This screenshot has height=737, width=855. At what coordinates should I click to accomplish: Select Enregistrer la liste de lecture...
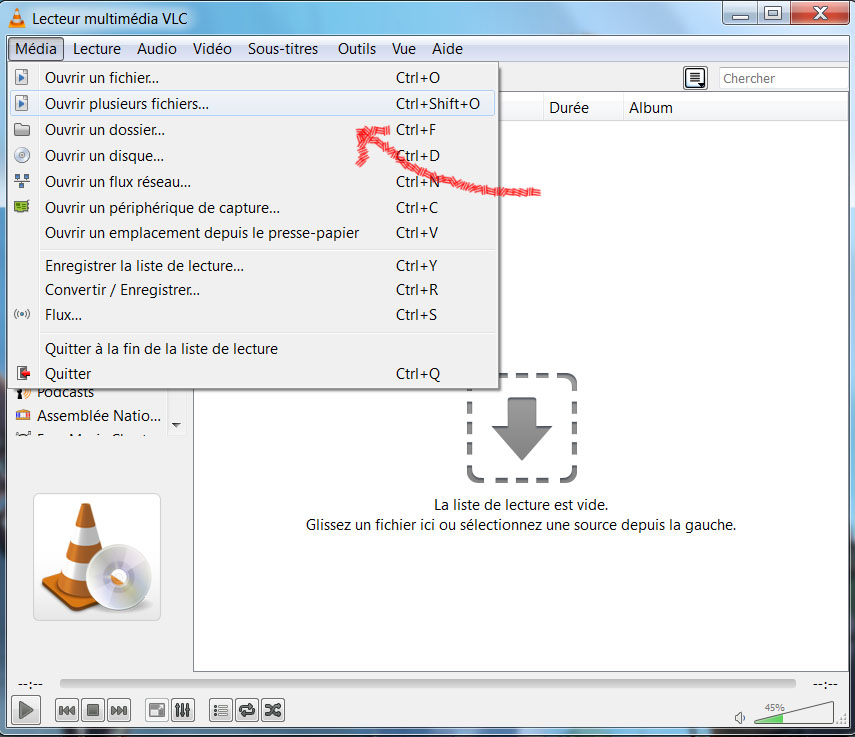(x=252, y=266)
